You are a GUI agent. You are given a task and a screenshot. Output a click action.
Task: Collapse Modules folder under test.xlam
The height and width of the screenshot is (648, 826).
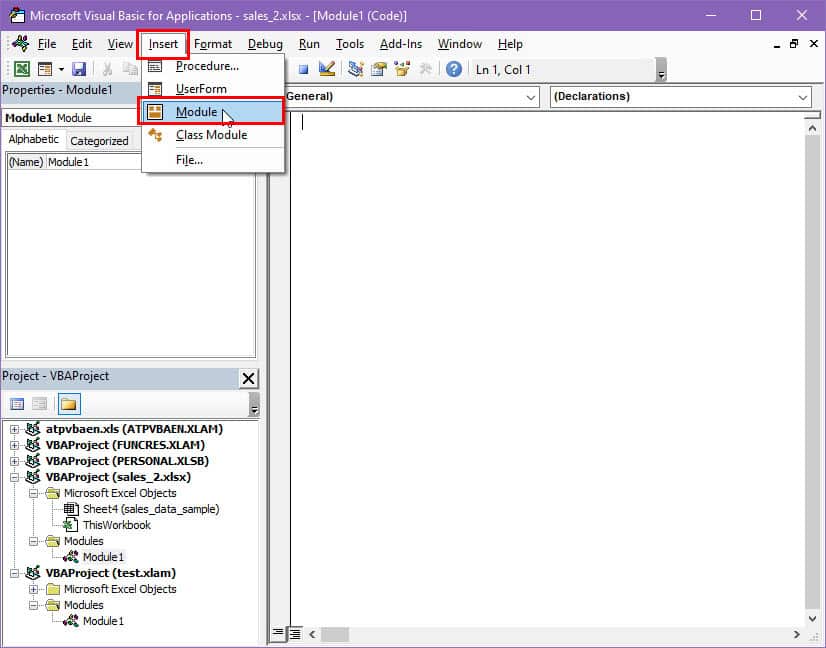coord(34,605)
